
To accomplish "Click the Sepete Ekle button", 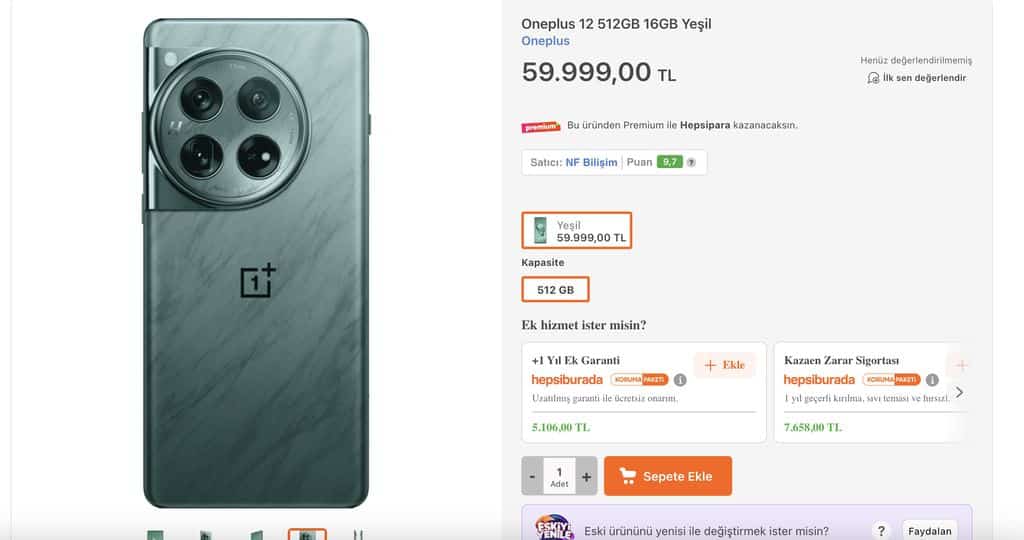I will point(668,476).
